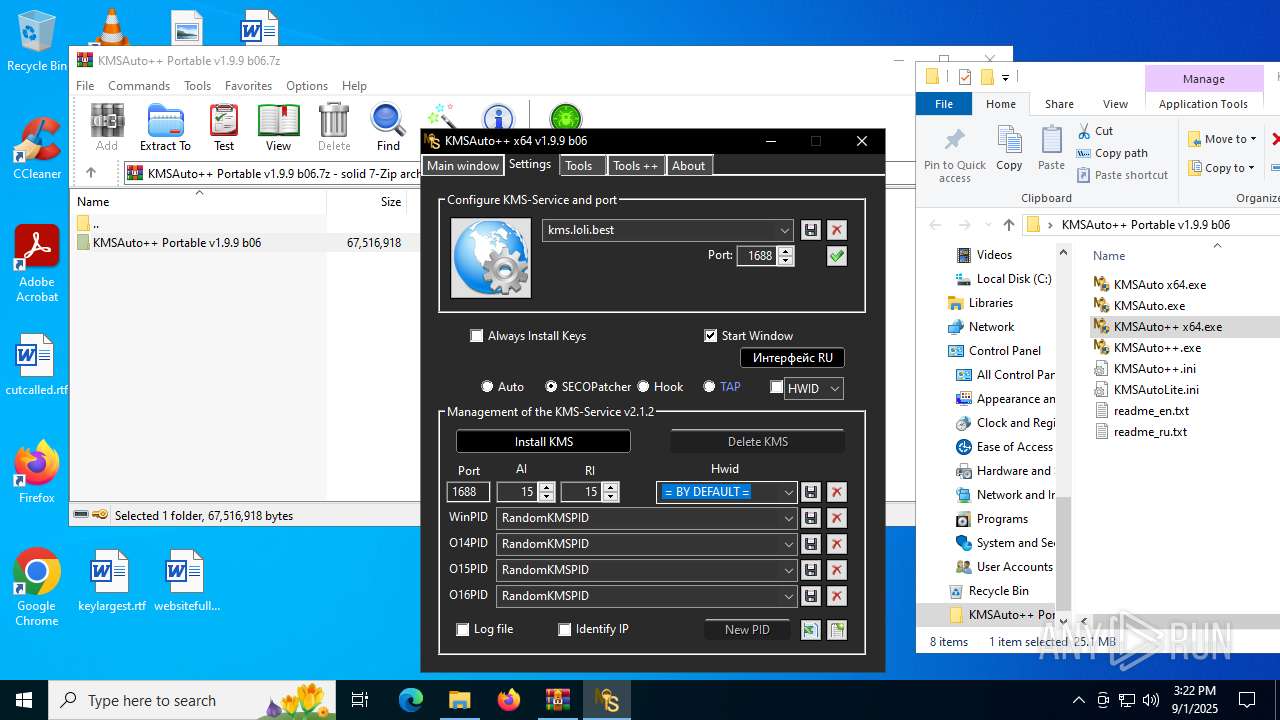Click WinRAR up one level arrow

pyautogui.click(x=90, y=173)
